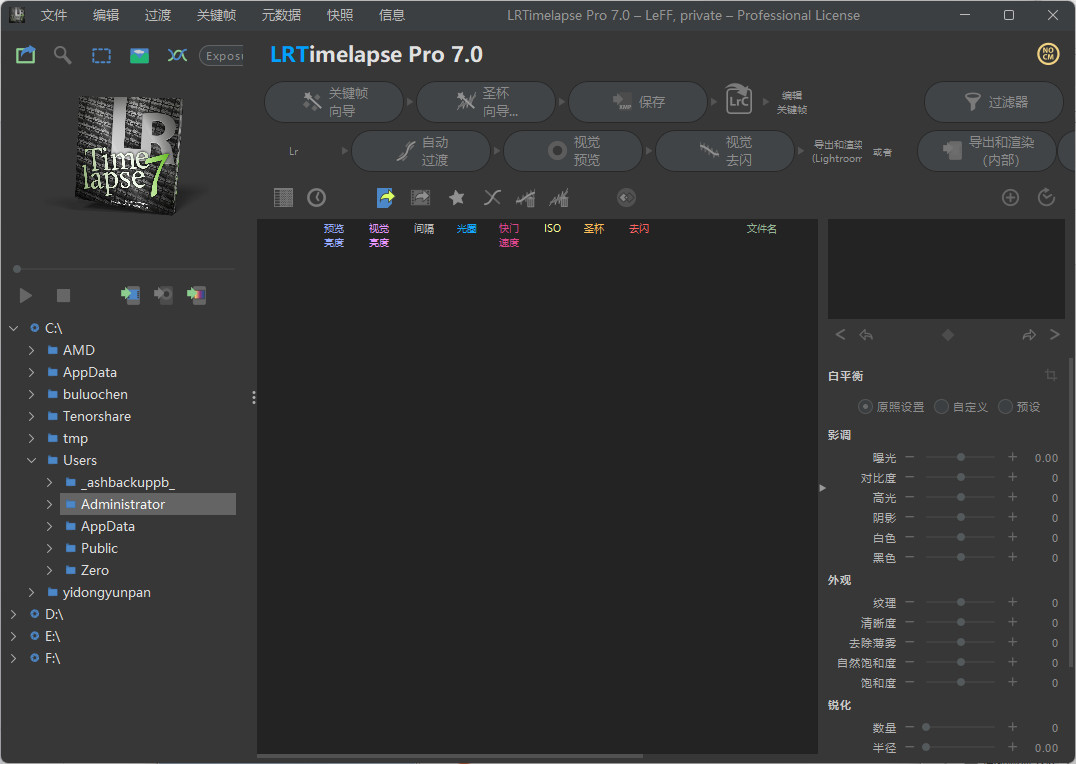
Task: Click the previous frame chevron
Action: click(841, 334)
